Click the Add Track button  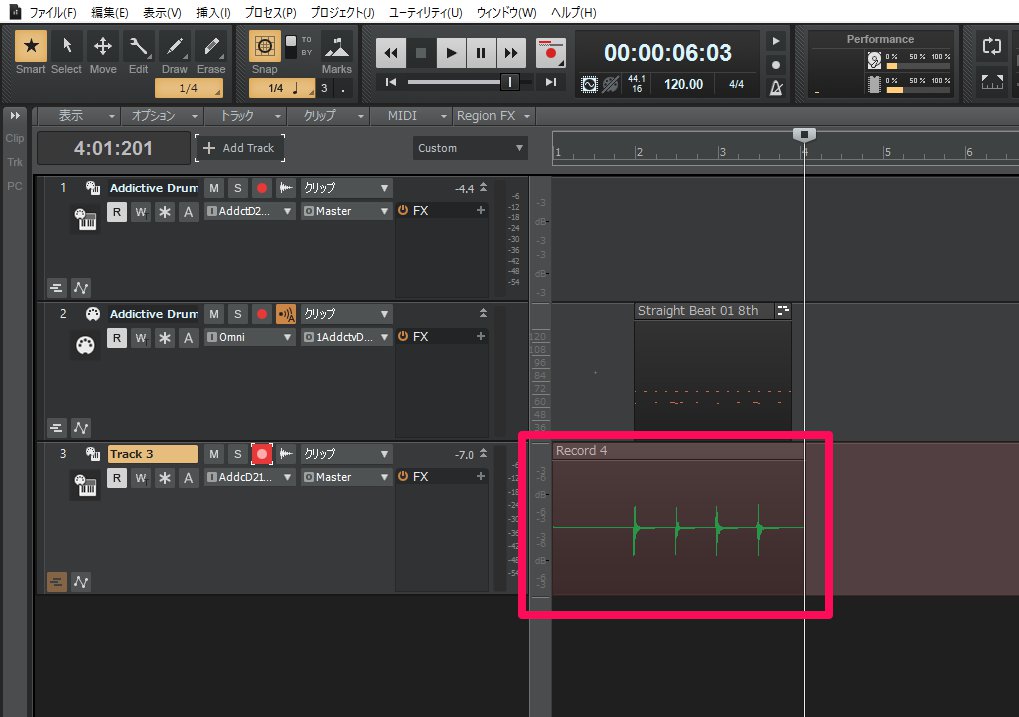pos(240,148)
